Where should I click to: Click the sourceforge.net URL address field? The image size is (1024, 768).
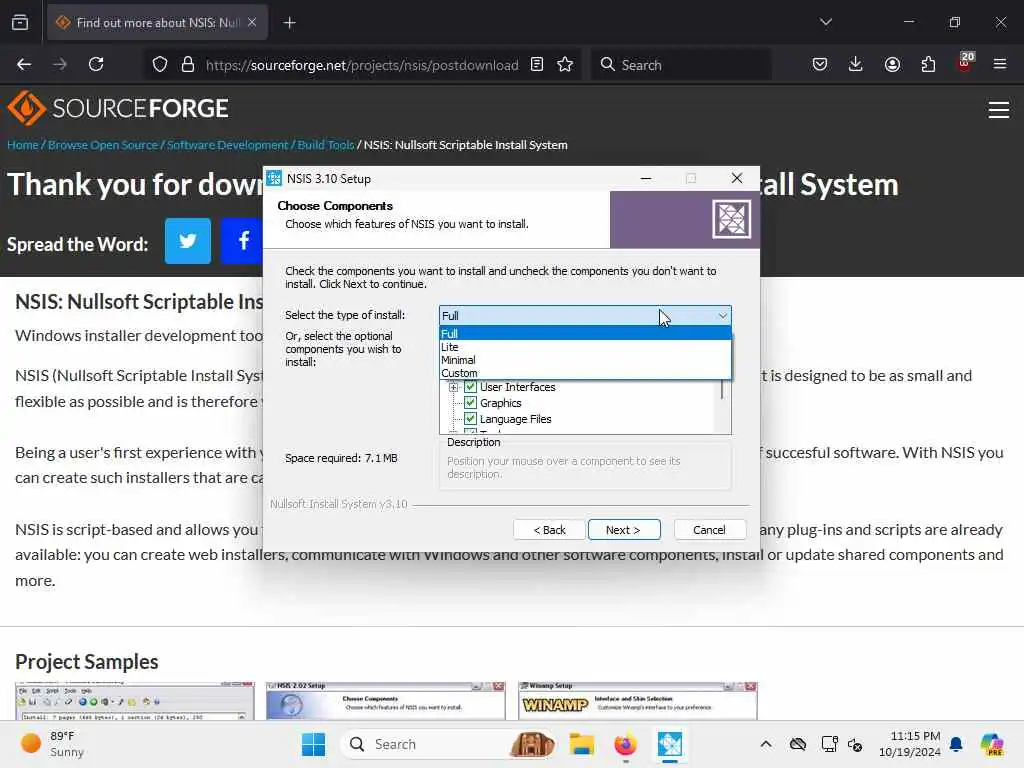point(362,65)
